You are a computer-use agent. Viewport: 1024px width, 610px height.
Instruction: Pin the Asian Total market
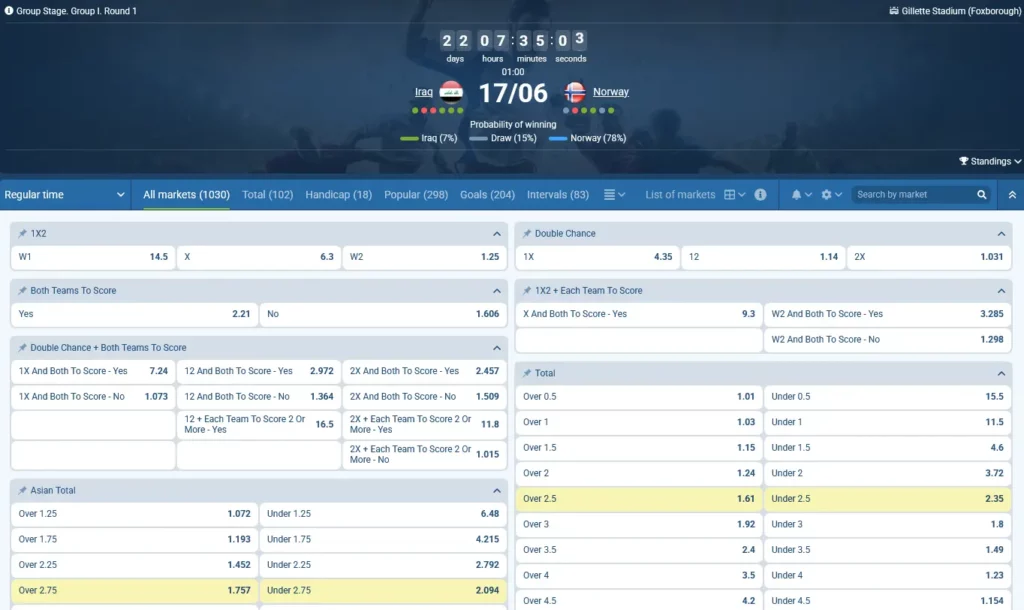(22, 490)
